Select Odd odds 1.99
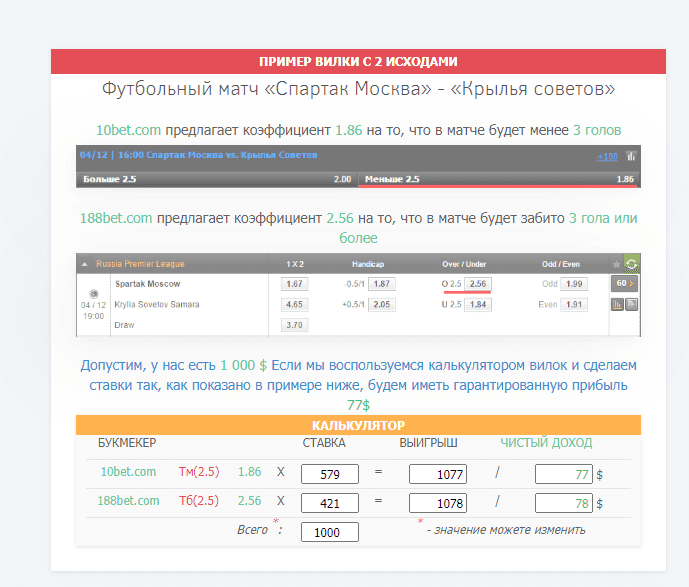The height and width of the screenshot is (587, 689). pos(574,284)
